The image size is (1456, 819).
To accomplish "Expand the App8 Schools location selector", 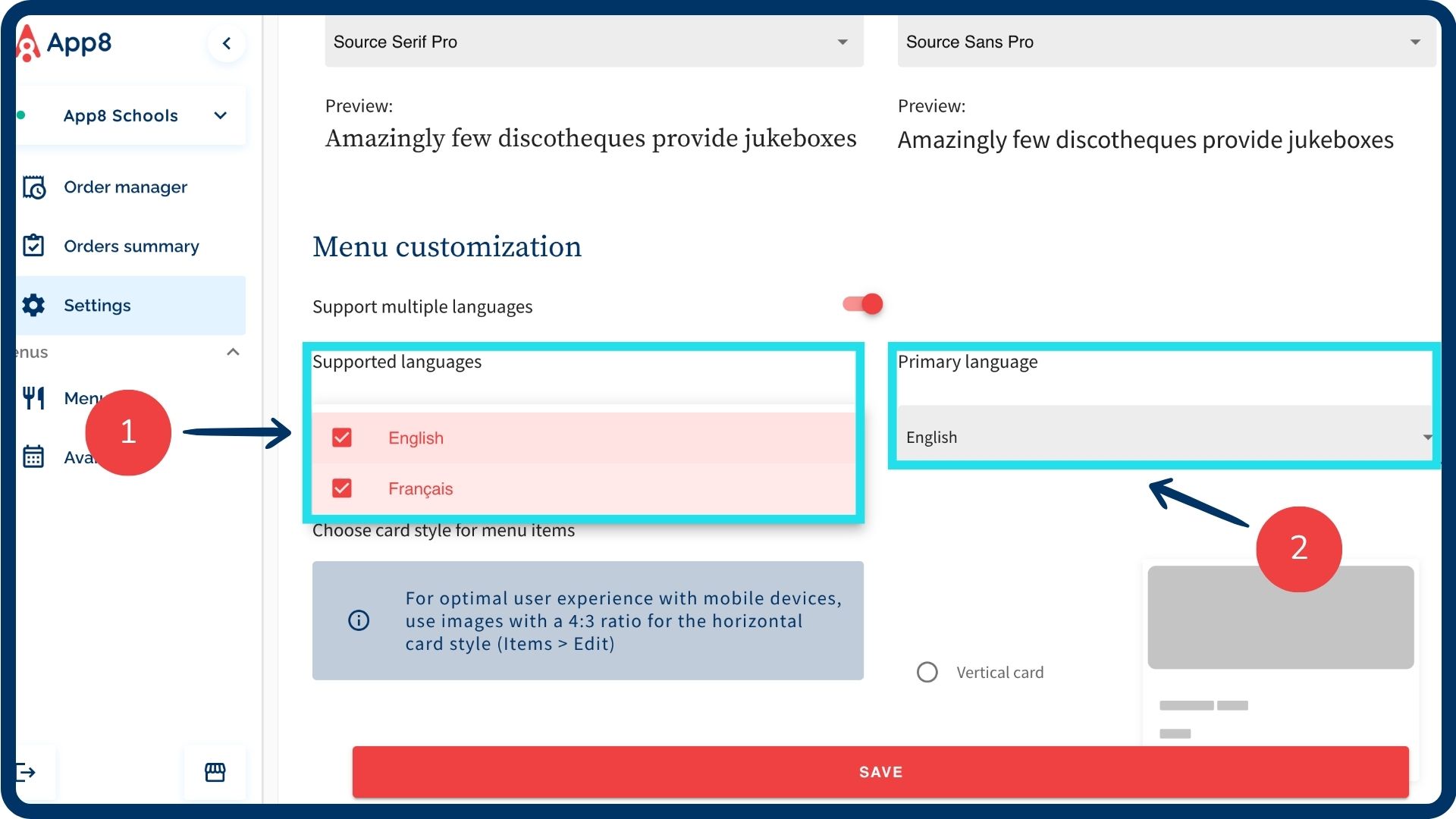I will 220,116.
